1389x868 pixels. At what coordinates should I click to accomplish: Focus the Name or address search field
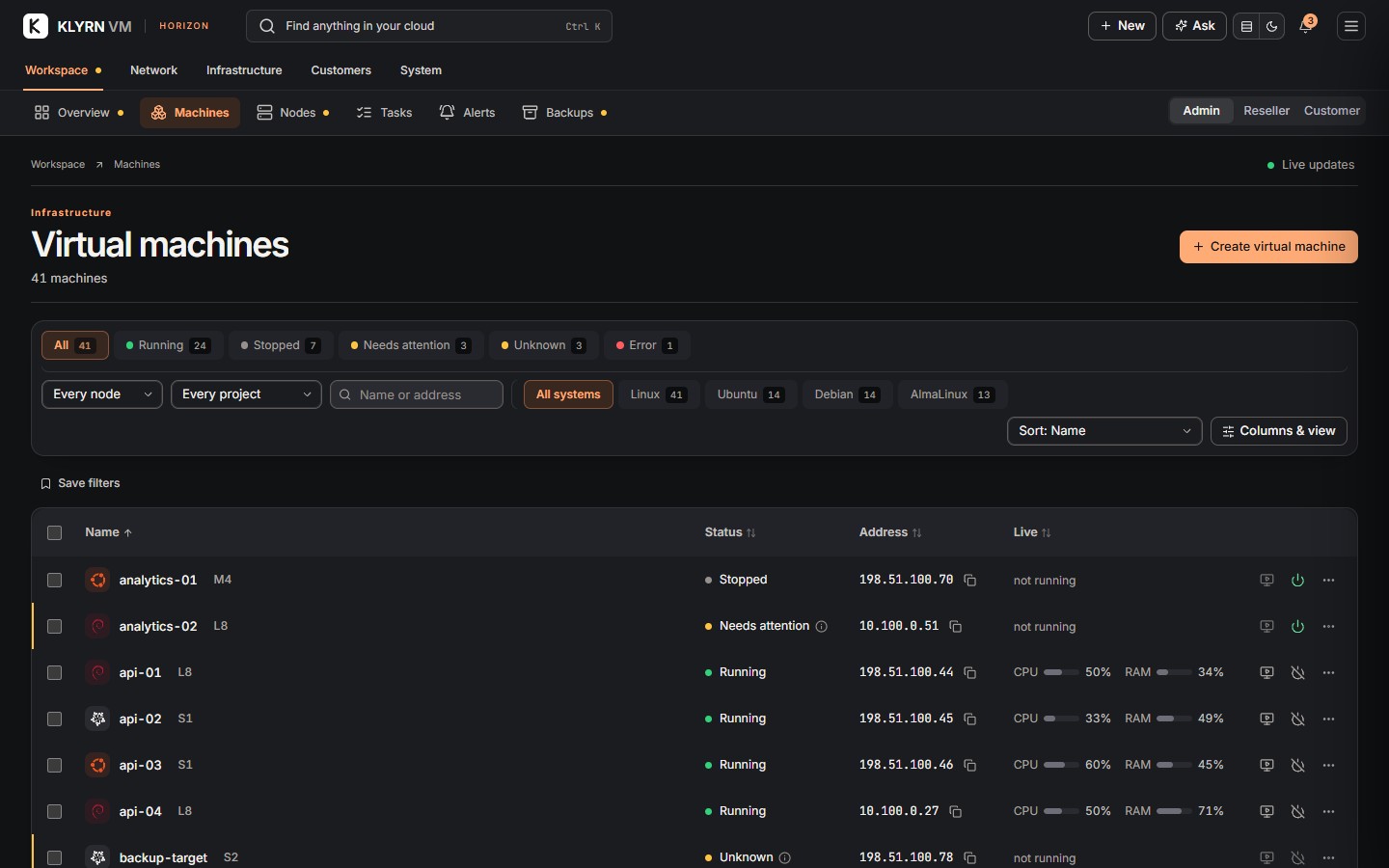coord(417,394)
